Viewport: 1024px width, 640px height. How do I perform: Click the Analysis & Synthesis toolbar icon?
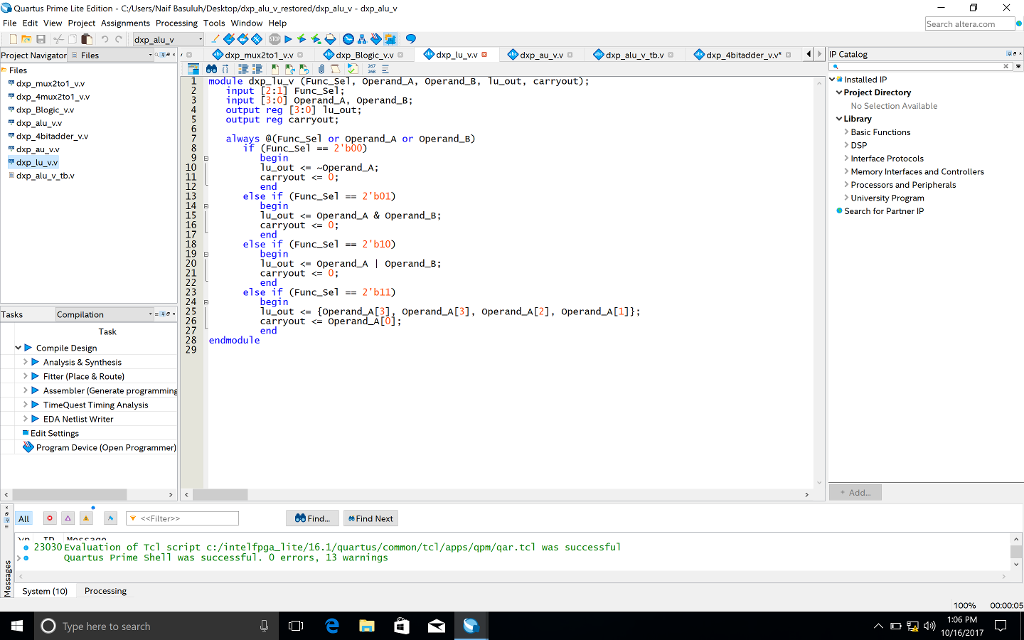(x=301, y=40)
